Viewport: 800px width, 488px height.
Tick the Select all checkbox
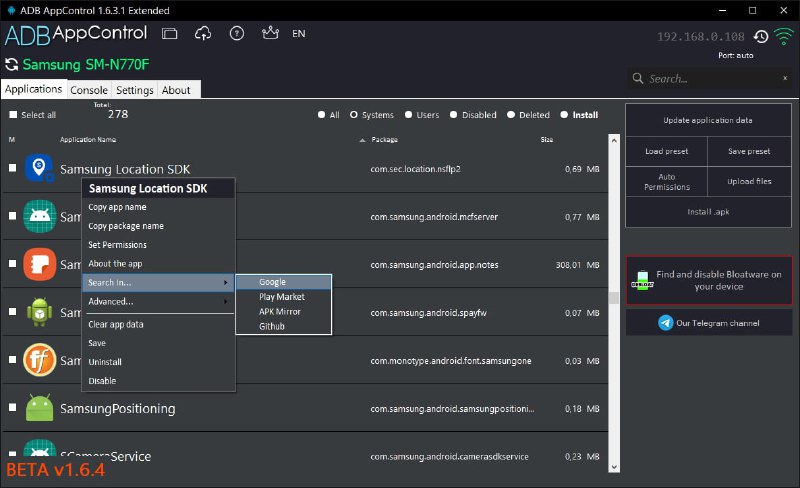tap(13, 115)
